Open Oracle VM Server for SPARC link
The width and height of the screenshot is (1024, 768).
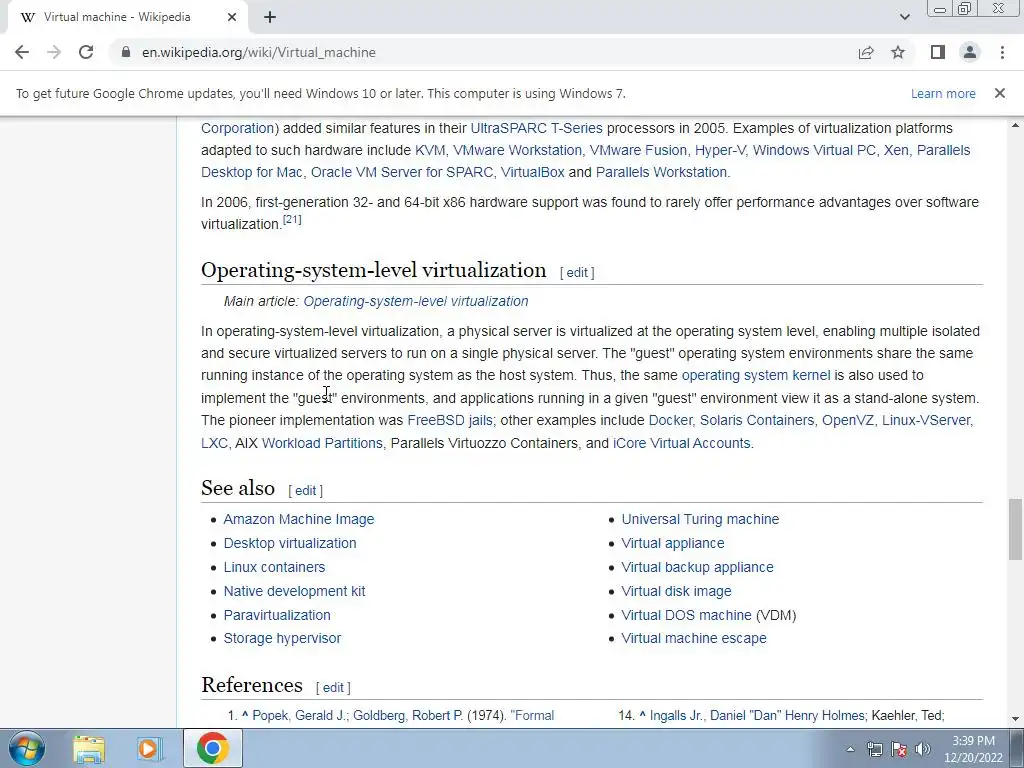[402, 172]
